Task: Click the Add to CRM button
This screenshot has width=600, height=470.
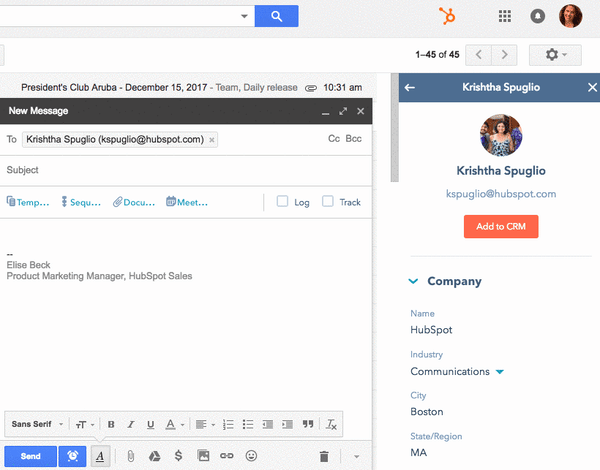Action: (501, 227)
